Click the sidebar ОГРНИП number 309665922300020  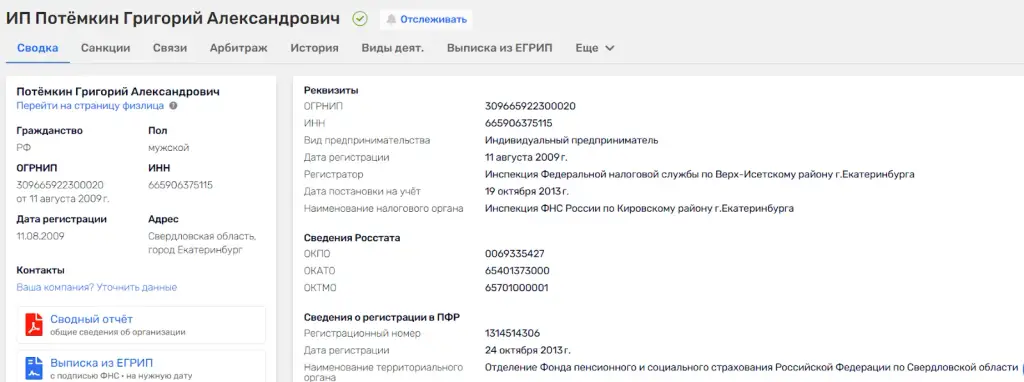[60, 185]
